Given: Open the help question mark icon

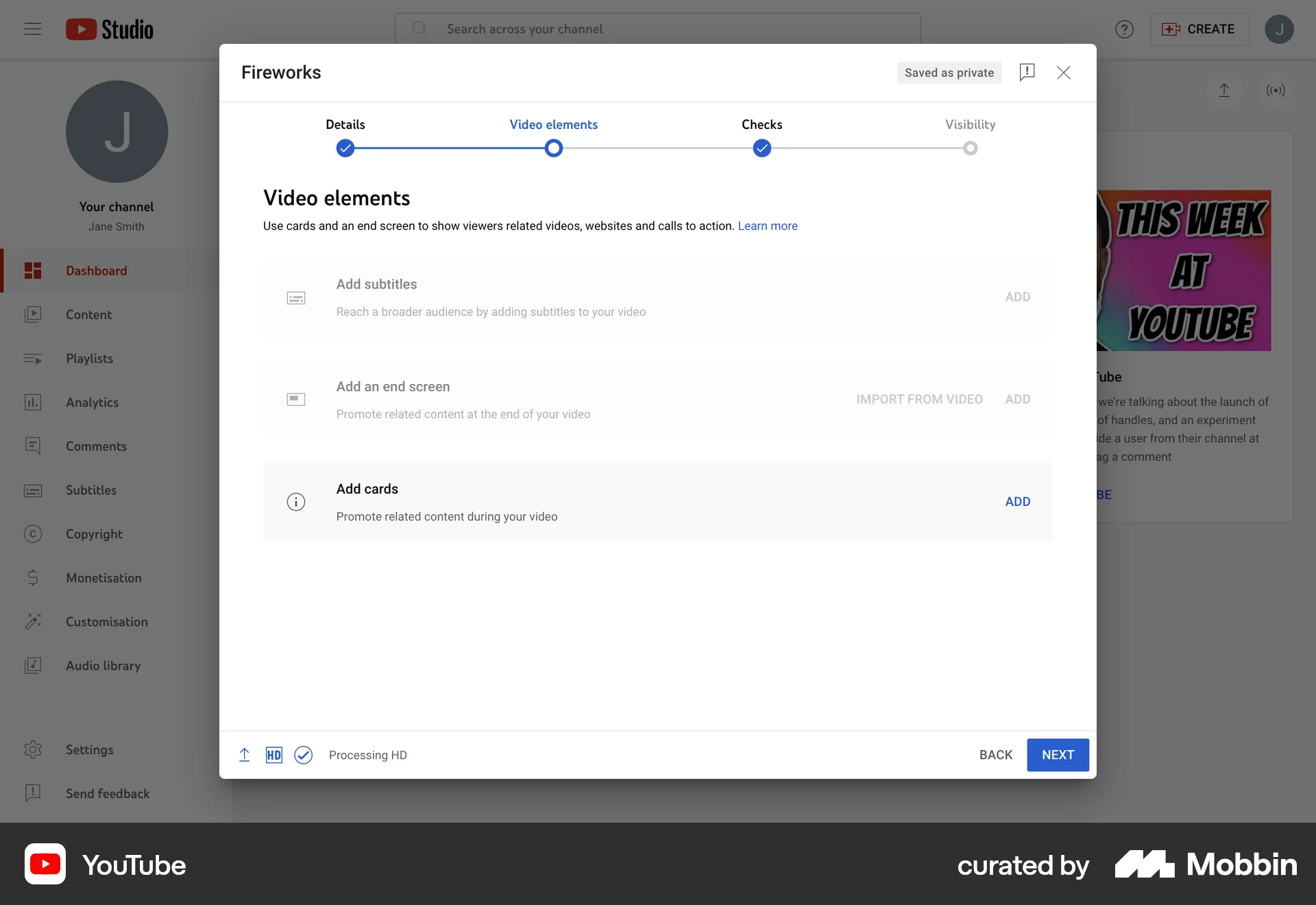Looking at the screenshot, I should (1124, 29).
